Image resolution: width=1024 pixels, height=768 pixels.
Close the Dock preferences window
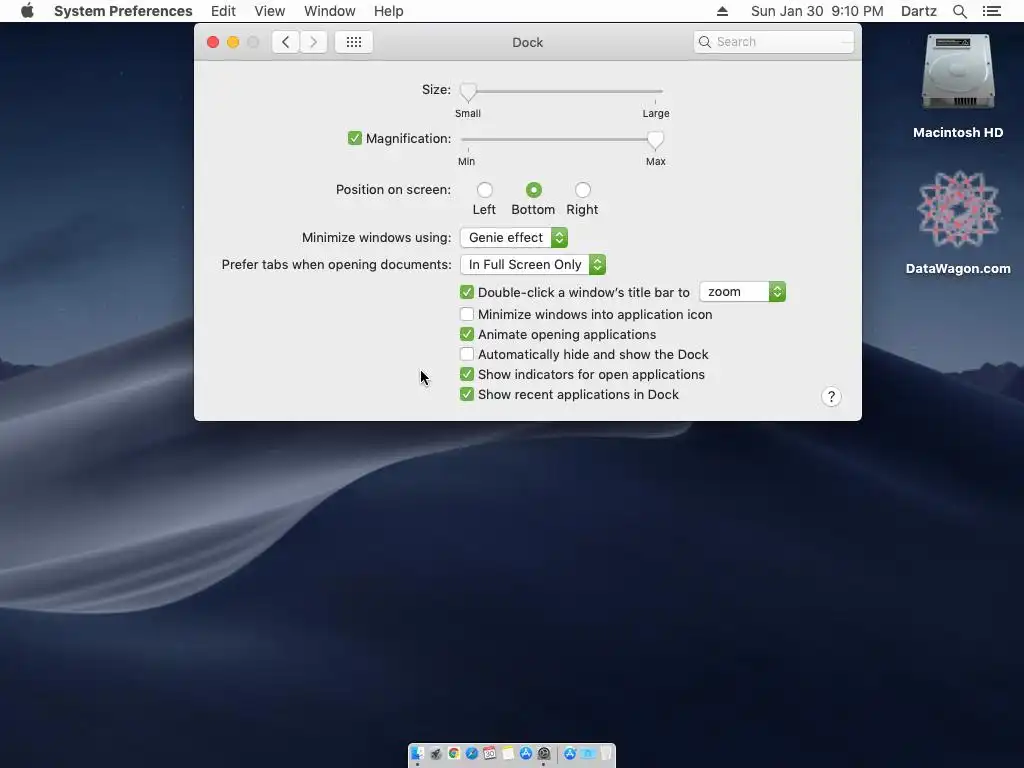(213, 42)
